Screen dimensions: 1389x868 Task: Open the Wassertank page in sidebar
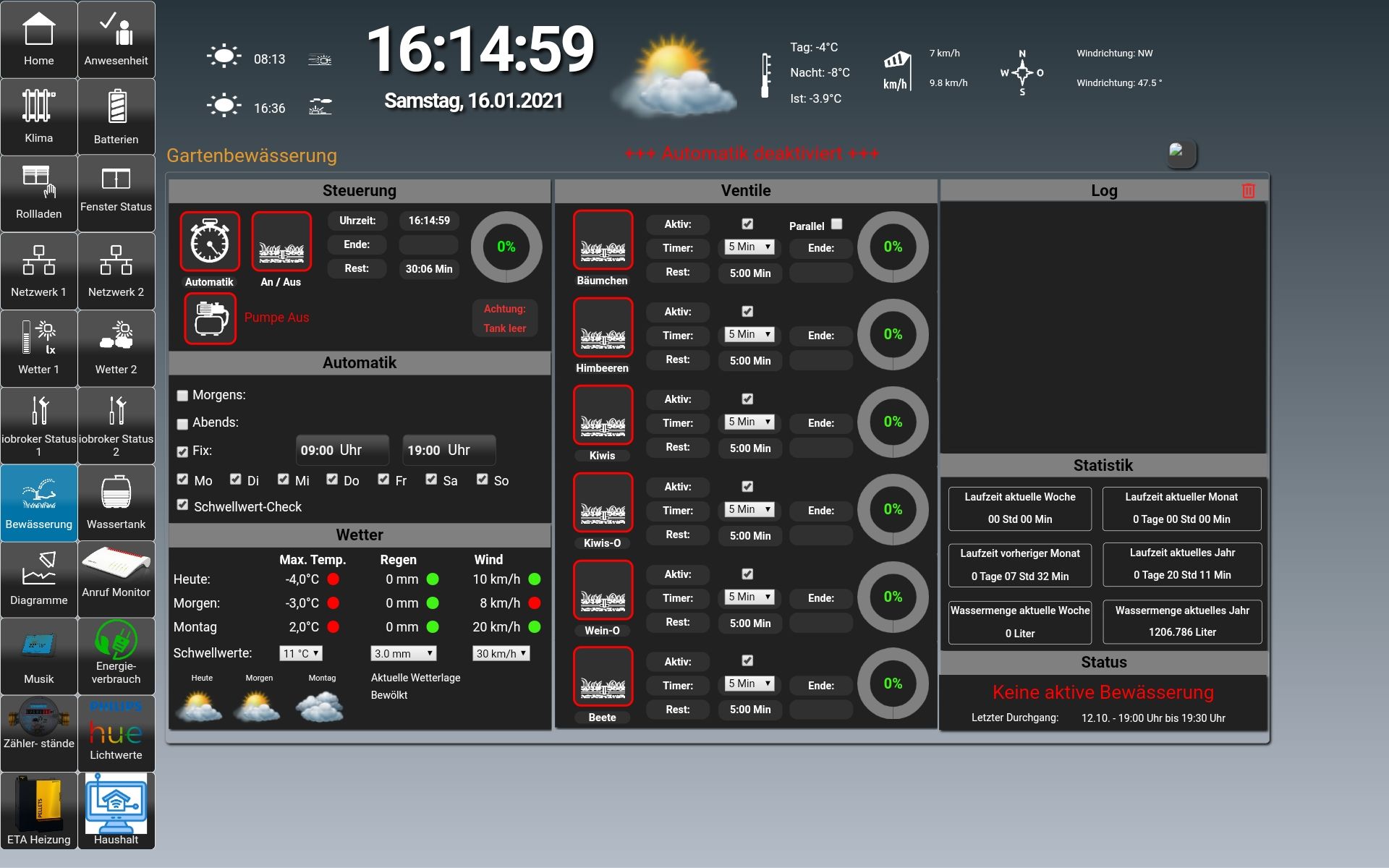[116, 503]
